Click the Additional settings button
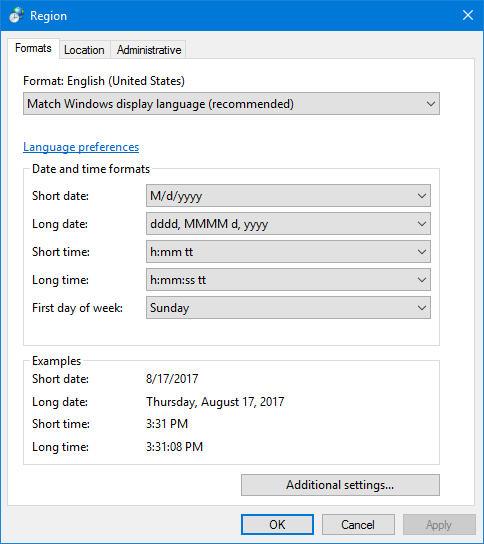Image resolution: width=484 pixels, height=544 pixels. tap(340, 485)
